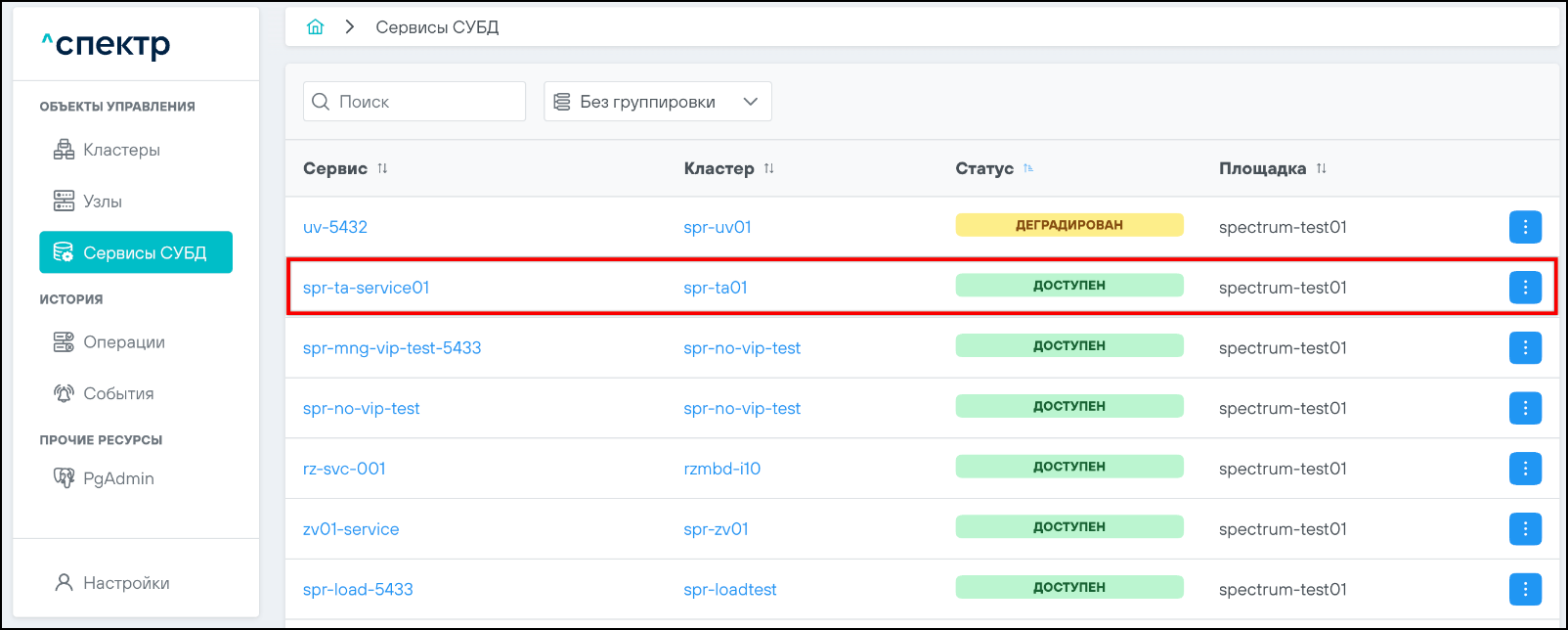The image size is (1568, 630).
Task: Open the rzmbd-i10 cluster link
Action: pos(721,469)
